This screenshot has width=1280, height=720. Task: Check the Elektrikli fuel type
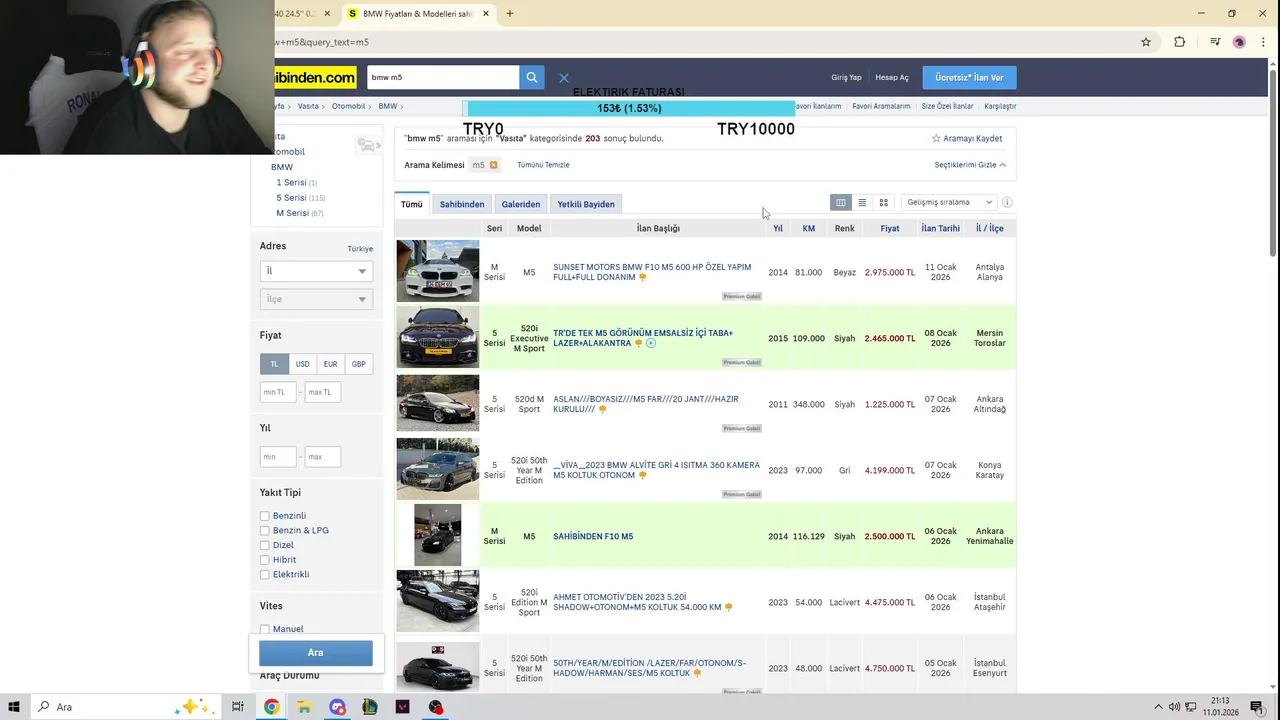pos(265,575)
